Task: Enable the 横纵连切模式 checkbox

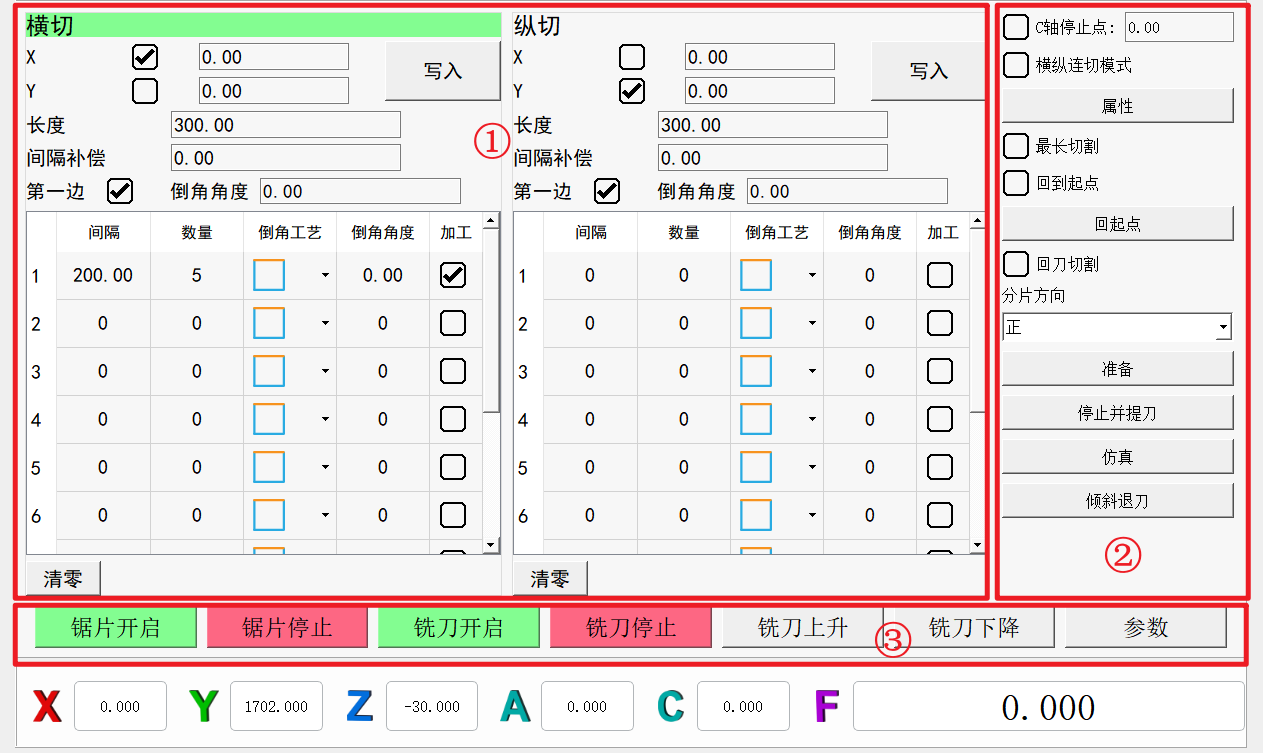Action: pos(1016,66)
